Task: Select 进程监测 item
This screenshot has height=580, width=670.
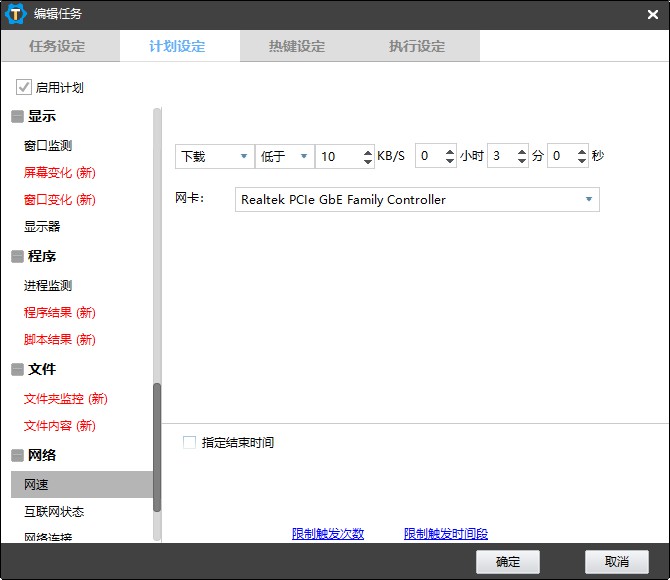Action: point(48,286)
